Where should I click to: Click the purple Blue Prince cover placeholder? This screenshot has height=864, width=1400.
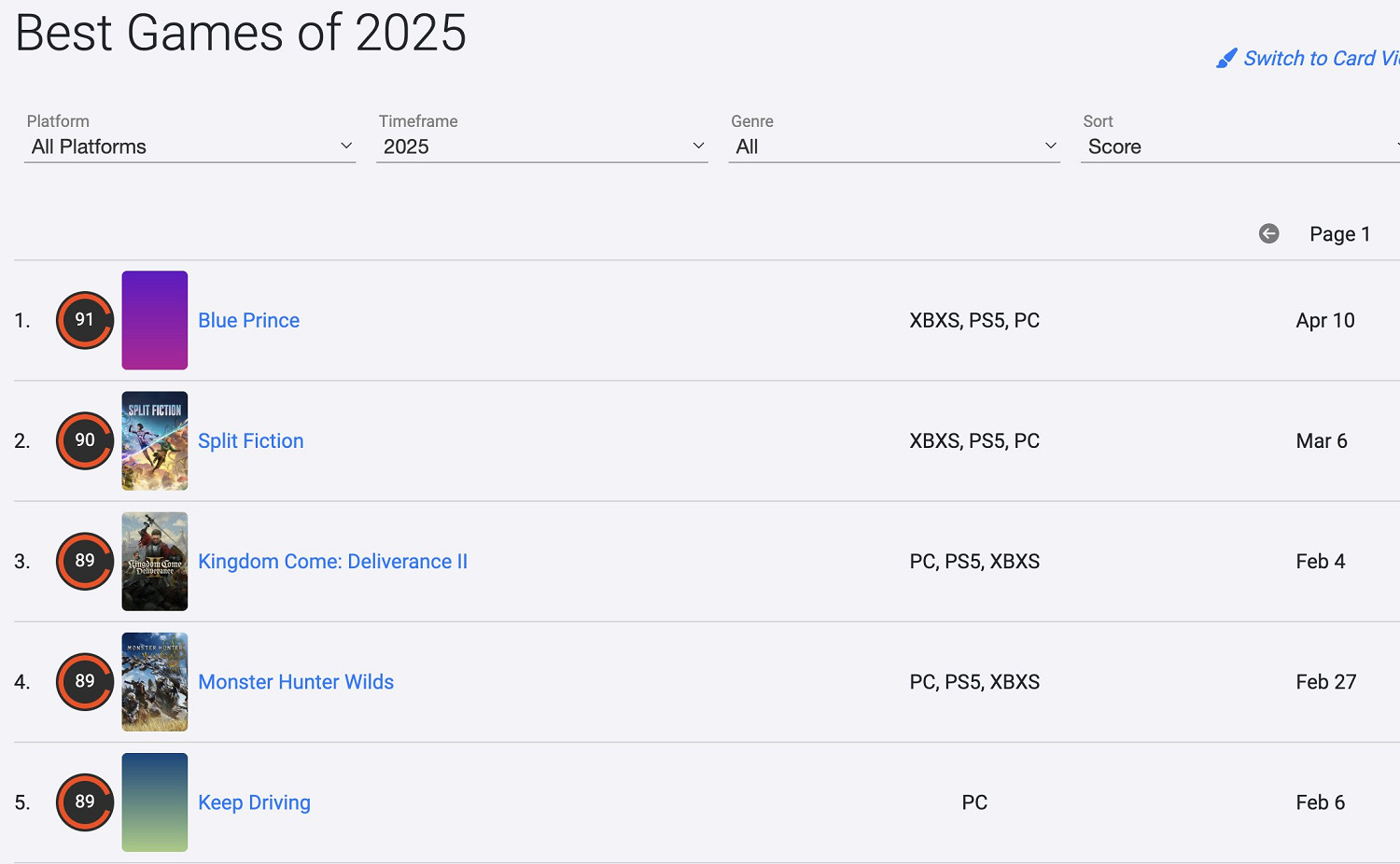(155, 320)
